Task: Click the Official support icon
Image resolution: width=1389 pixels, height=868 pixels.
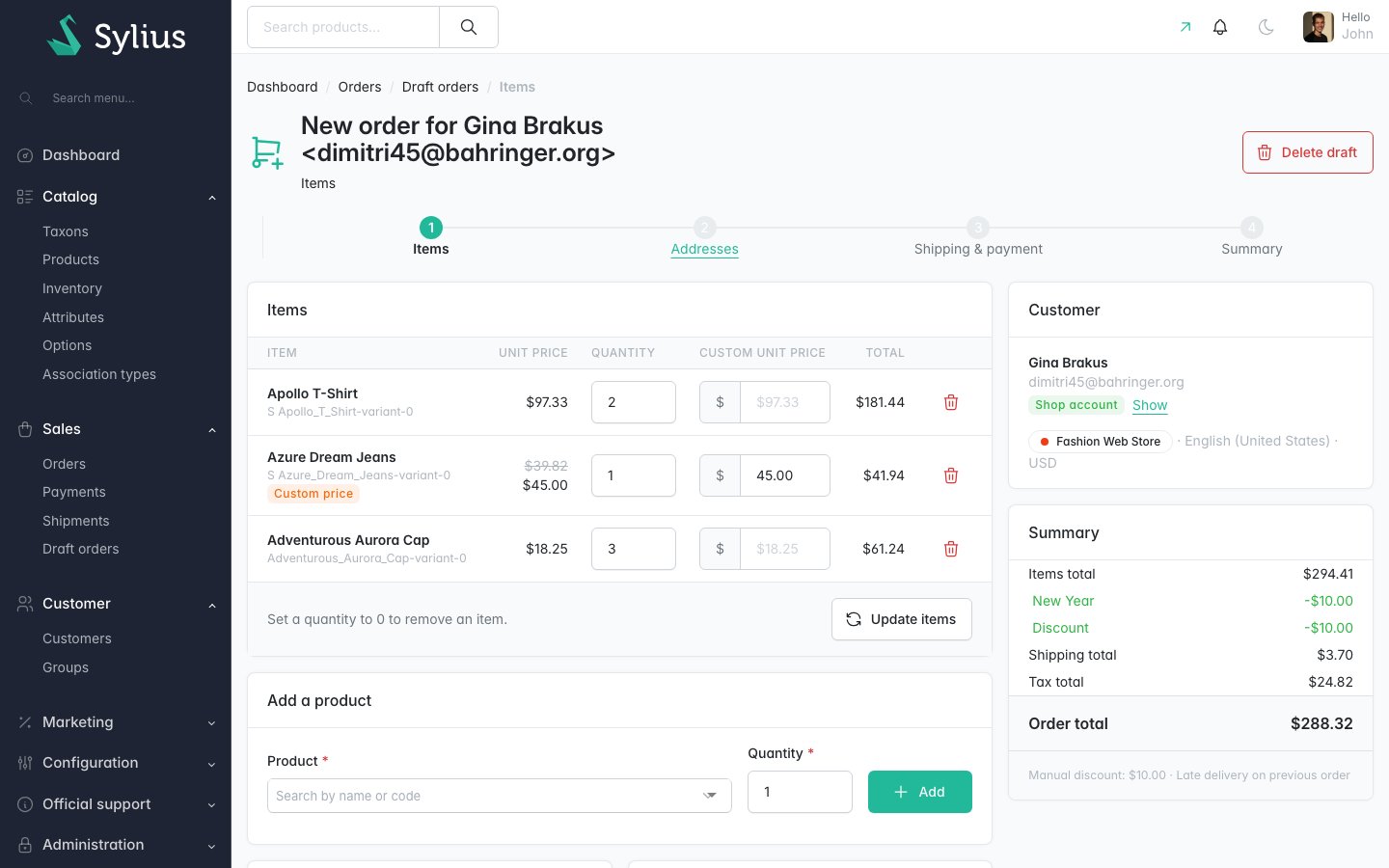Action: click(25, 804)
